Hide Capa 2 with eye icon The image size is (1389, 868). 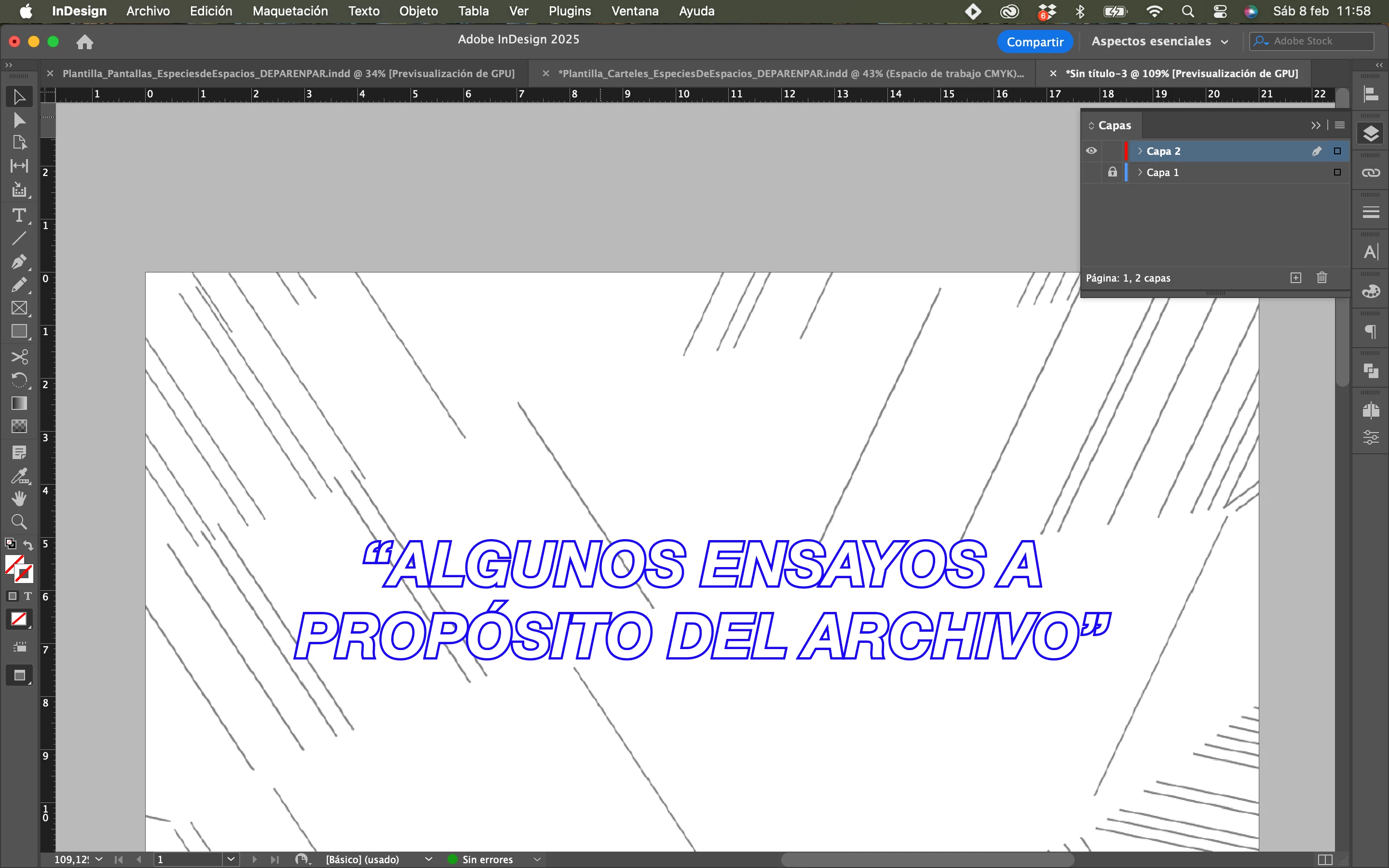coord(1091,151)
